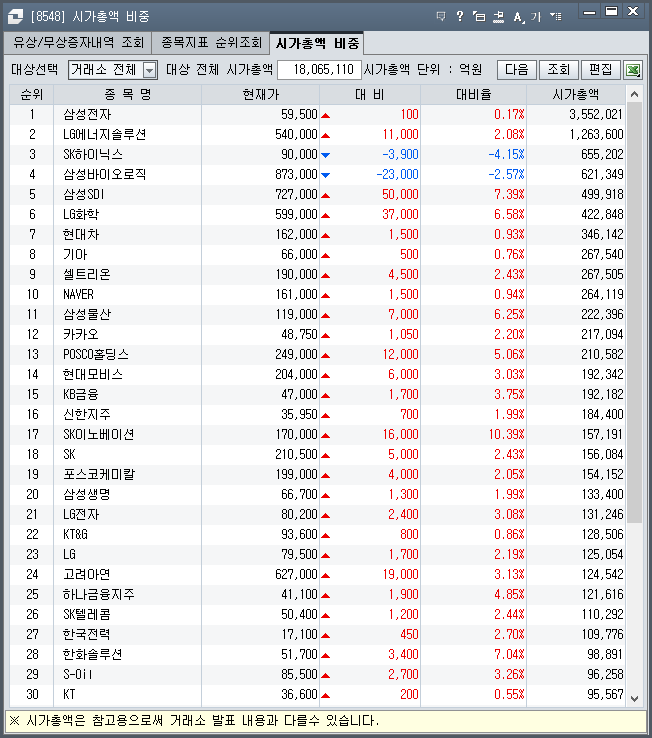This screenshot has width=652, height=738.
Task: Export the table with the Excel icon
Action: coord(633,70)
